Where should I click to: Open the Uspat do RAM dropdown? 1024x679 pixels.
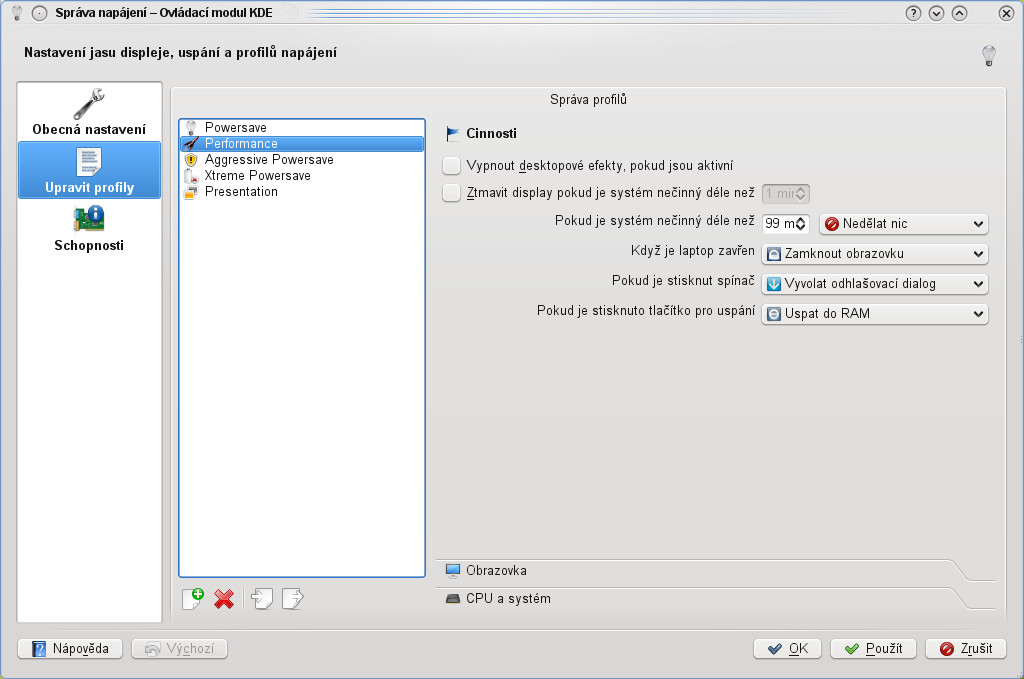point(875,314)
